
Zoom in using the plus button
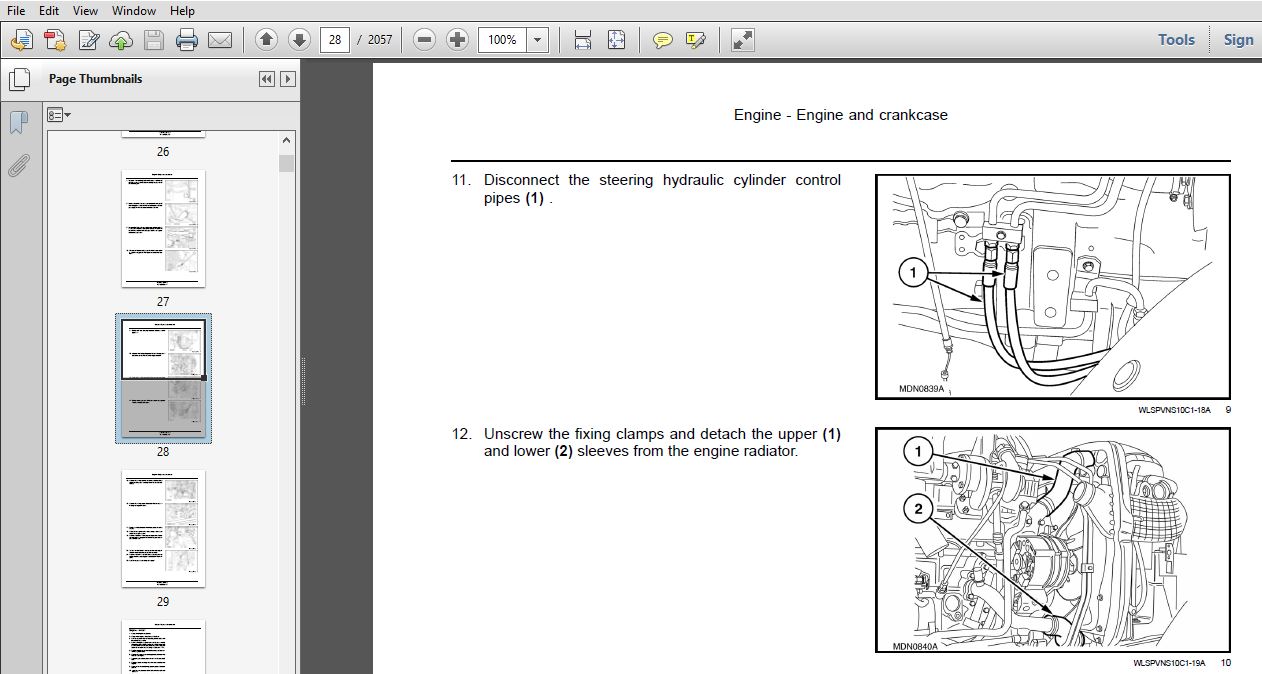[x=457, y=40]
